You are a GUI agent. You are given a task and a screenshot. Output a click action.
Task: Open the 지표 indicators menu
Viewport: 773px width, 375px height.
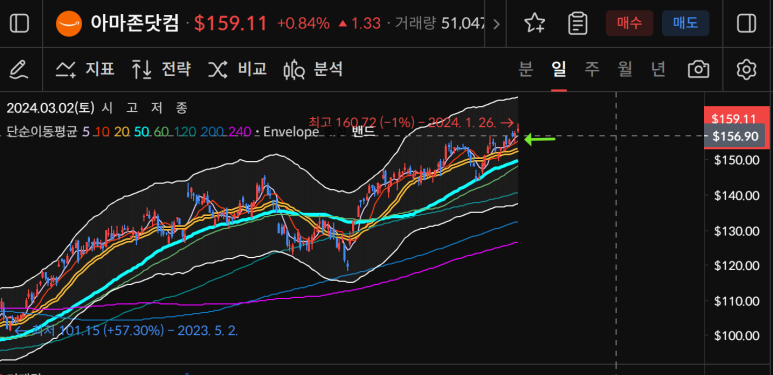pyautogui.click(x=85, y=69)
